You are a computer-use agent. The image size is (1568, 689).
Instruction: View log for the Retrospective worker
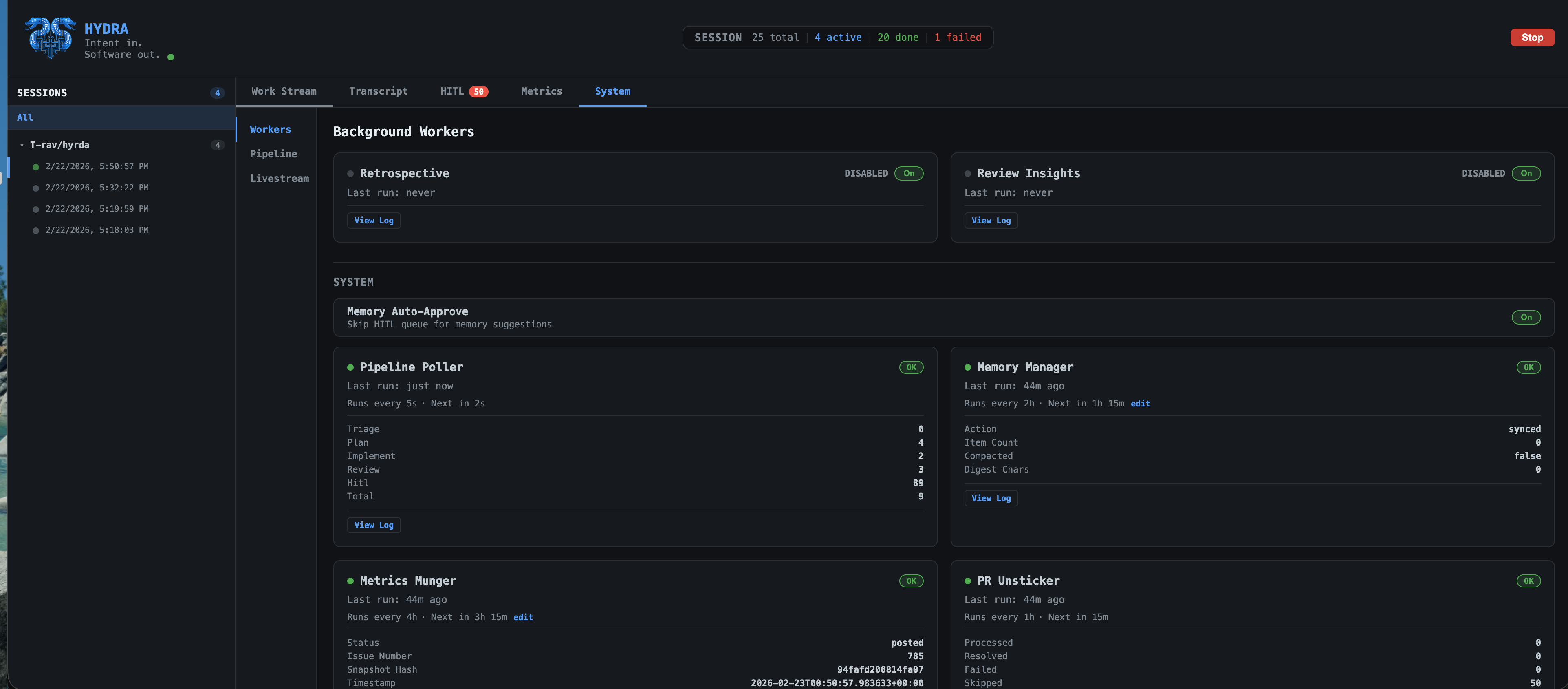tap(374, 221)
